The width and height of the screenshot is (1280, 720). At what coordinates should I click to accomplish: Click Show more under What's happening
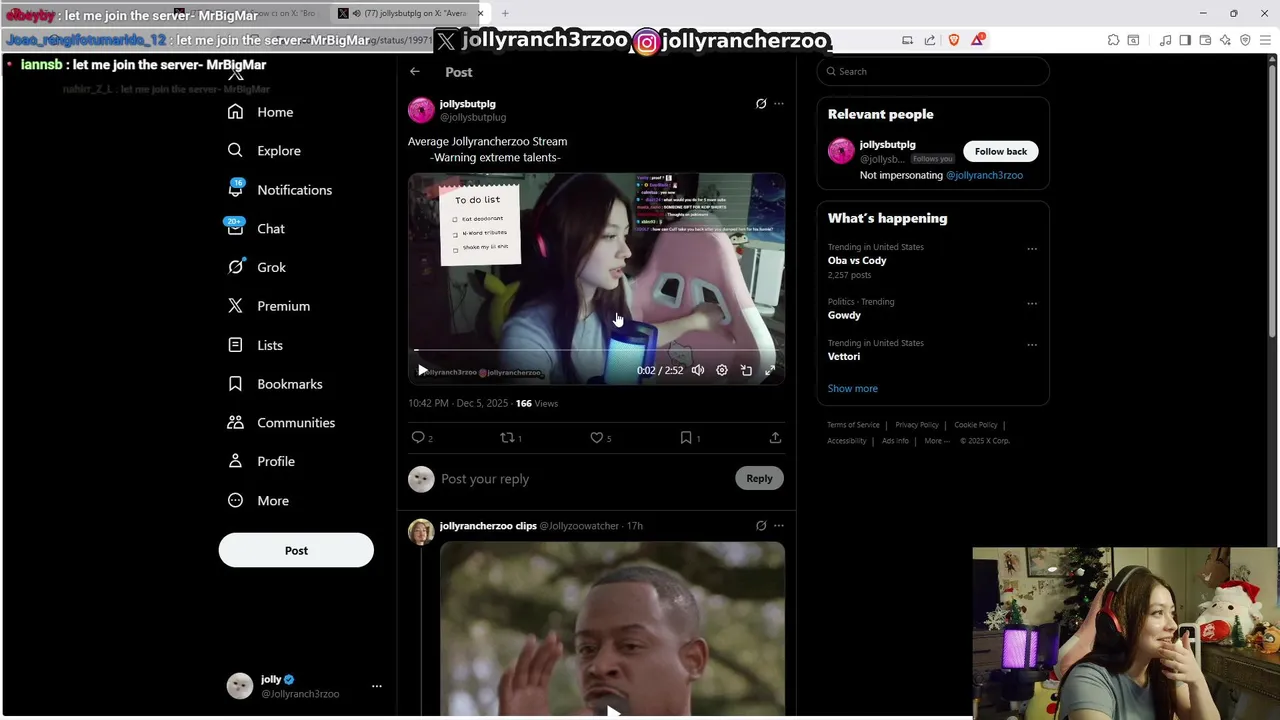pyautogui.click(x=853, y=388)
